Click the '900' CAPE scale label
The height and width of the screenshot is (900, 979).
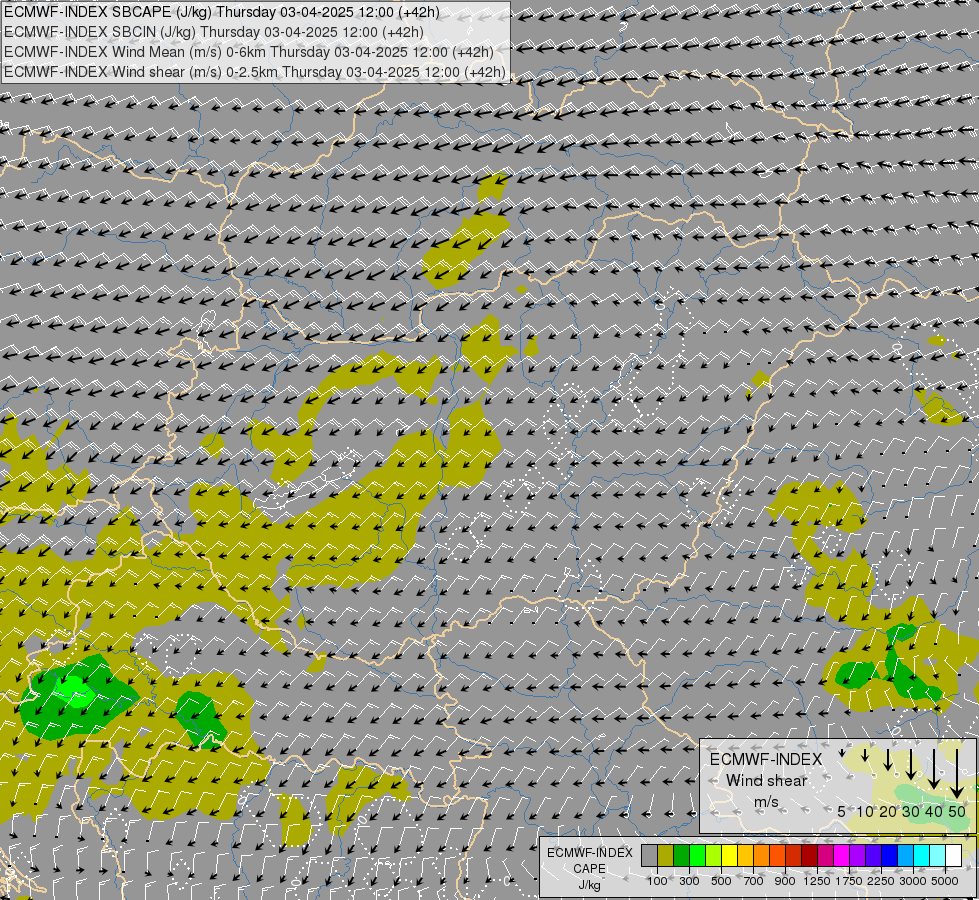click(x=785, y=881)
